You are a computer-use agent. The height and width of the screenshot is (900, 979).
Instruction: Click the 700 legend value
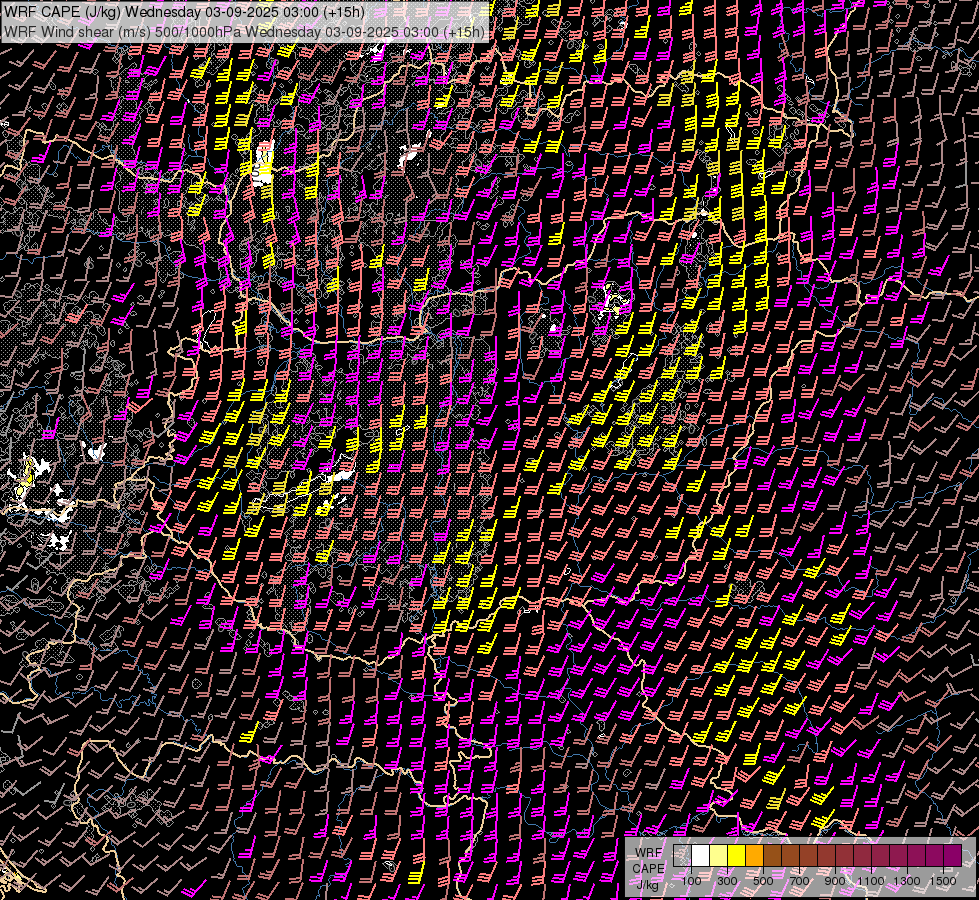pos(799,881)
